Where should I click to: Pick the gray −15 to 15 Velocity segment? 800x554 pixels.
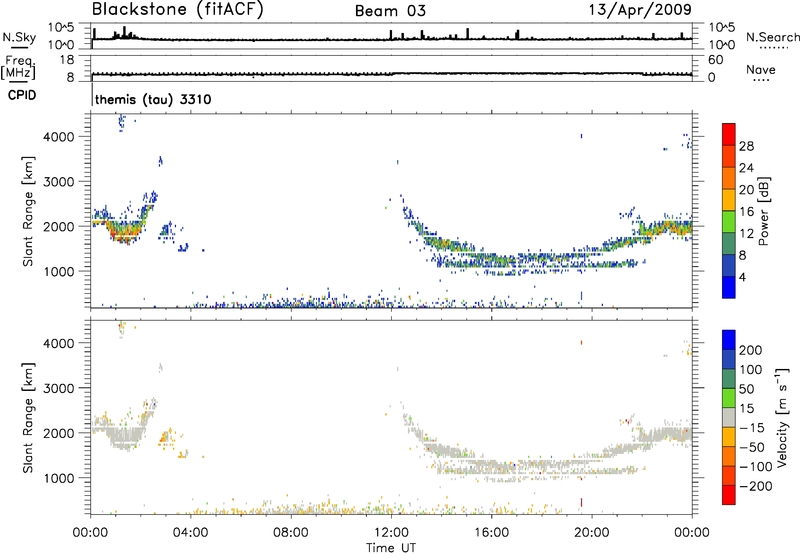coord(729,417)
